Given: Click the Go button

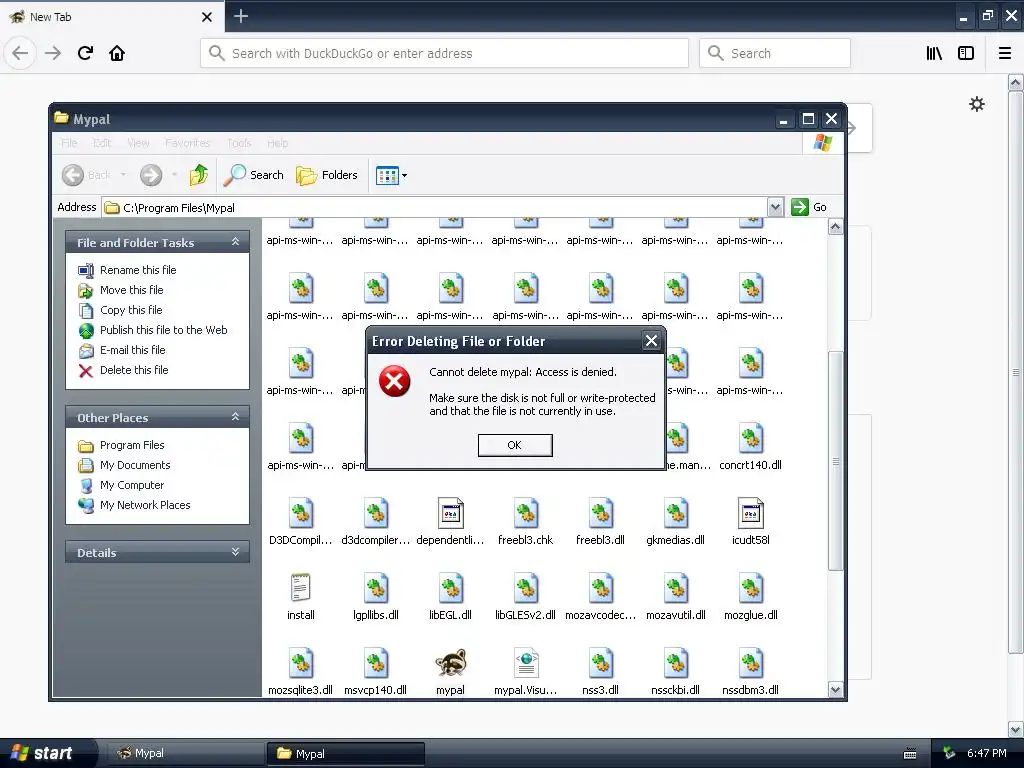Looking at the screenshot, I should tap(809, 207).
